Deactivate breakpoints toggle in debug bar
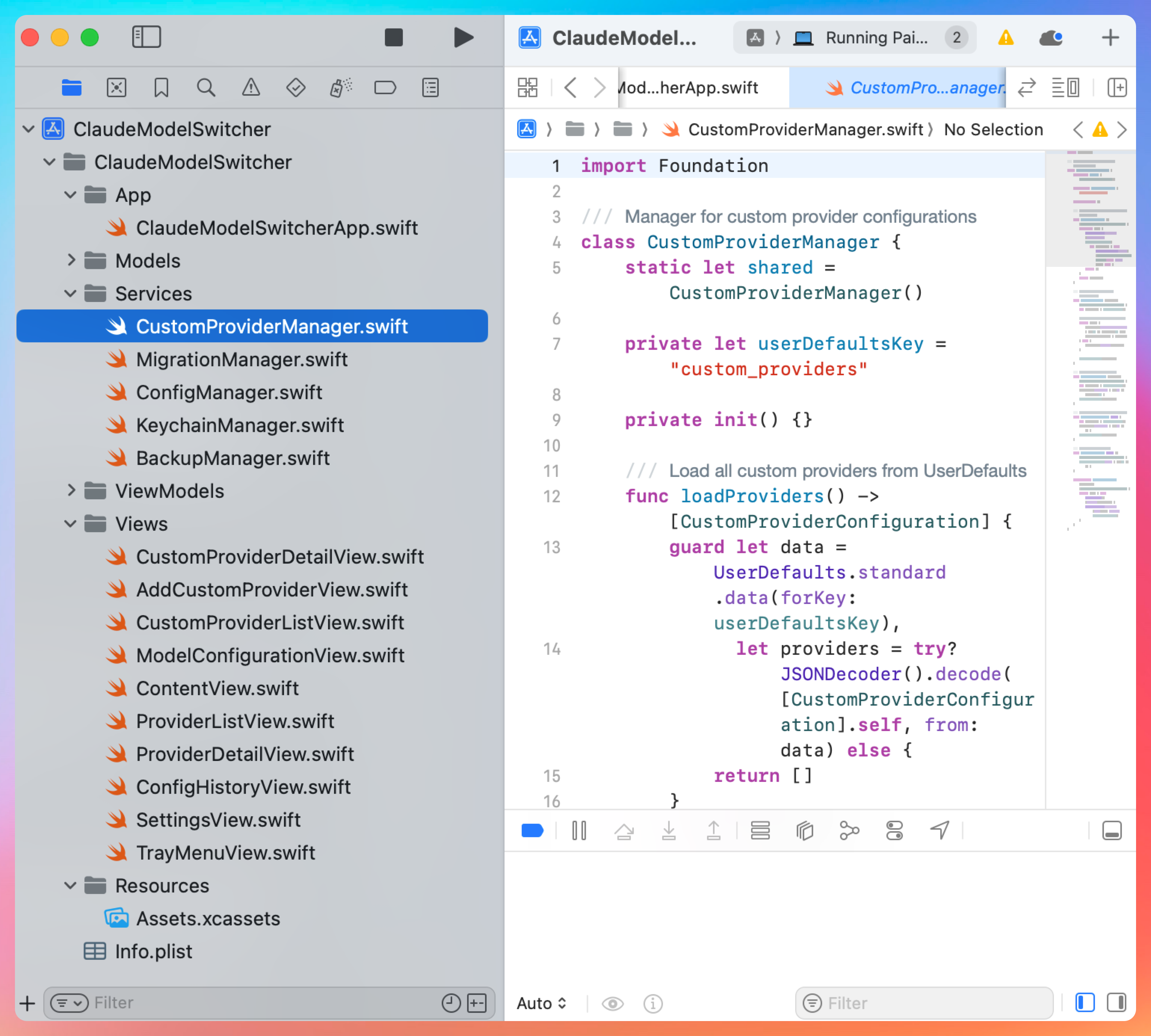 [x=532, y=831]
